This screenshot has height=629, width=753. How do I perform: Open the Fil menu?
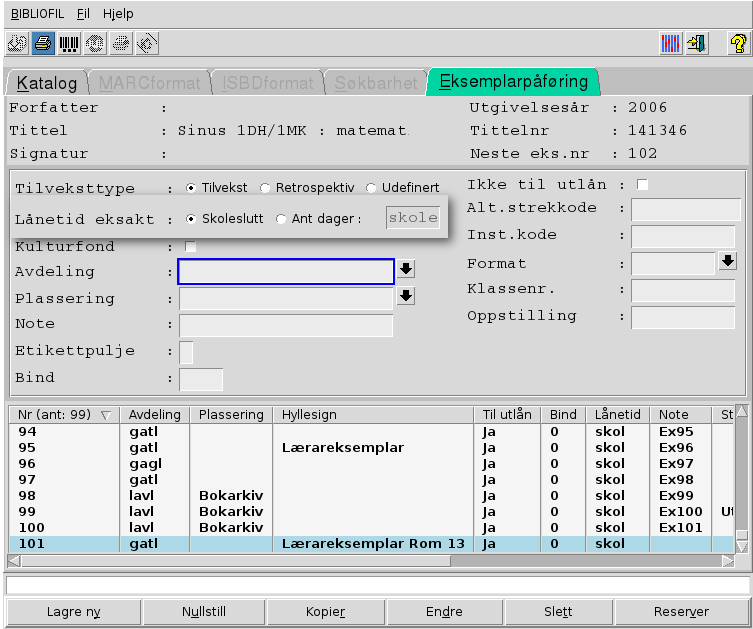[x=82, y=14]
